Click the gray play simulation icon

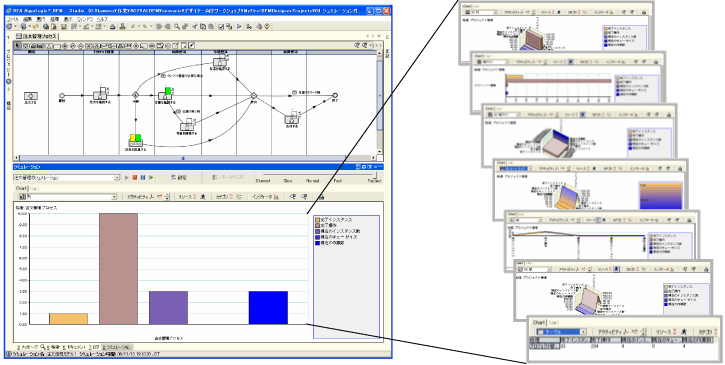127,178
